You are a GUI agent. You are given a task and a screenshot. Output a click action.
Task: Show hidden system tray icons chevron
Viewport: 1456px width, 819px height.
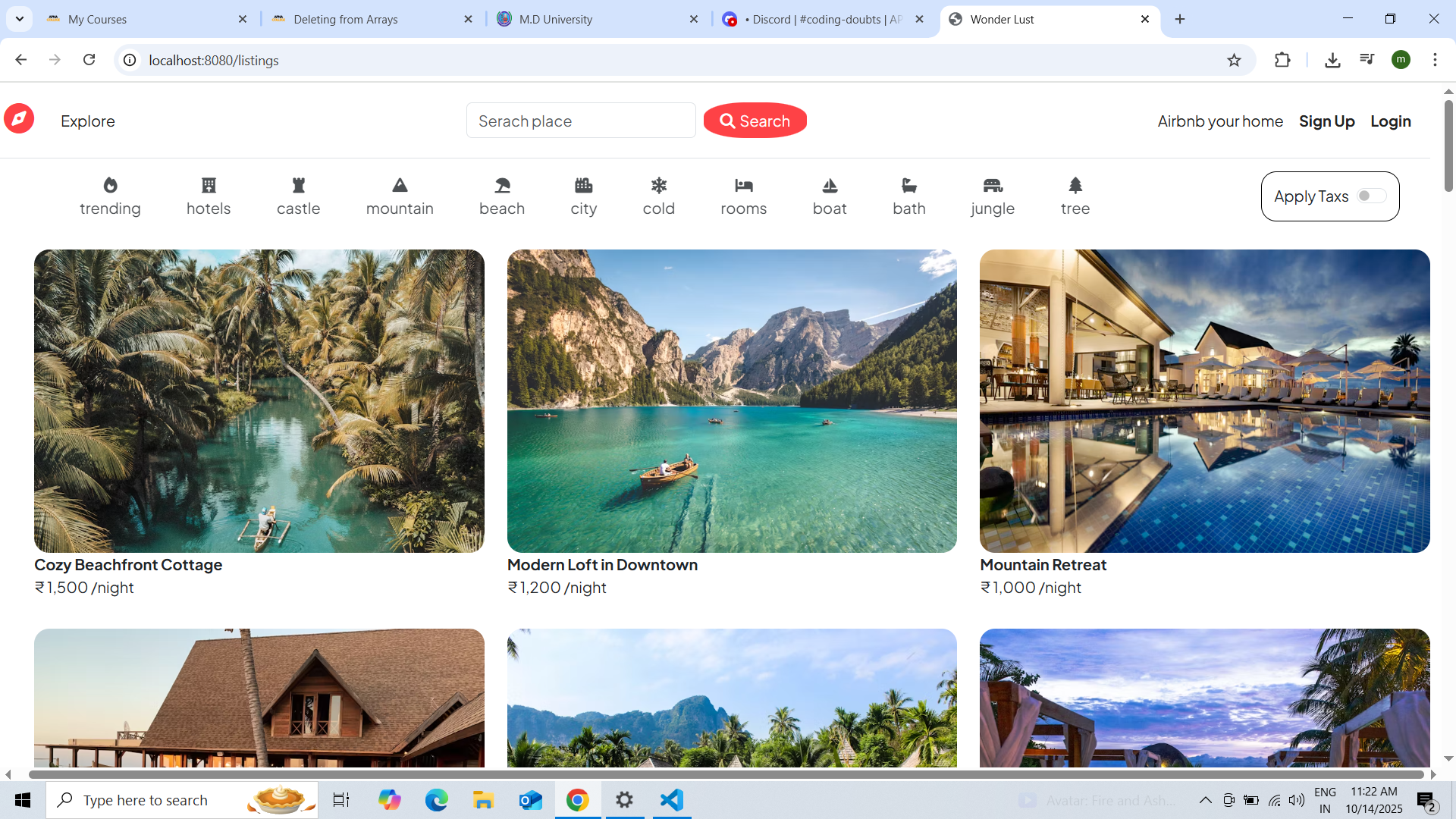1205,800
